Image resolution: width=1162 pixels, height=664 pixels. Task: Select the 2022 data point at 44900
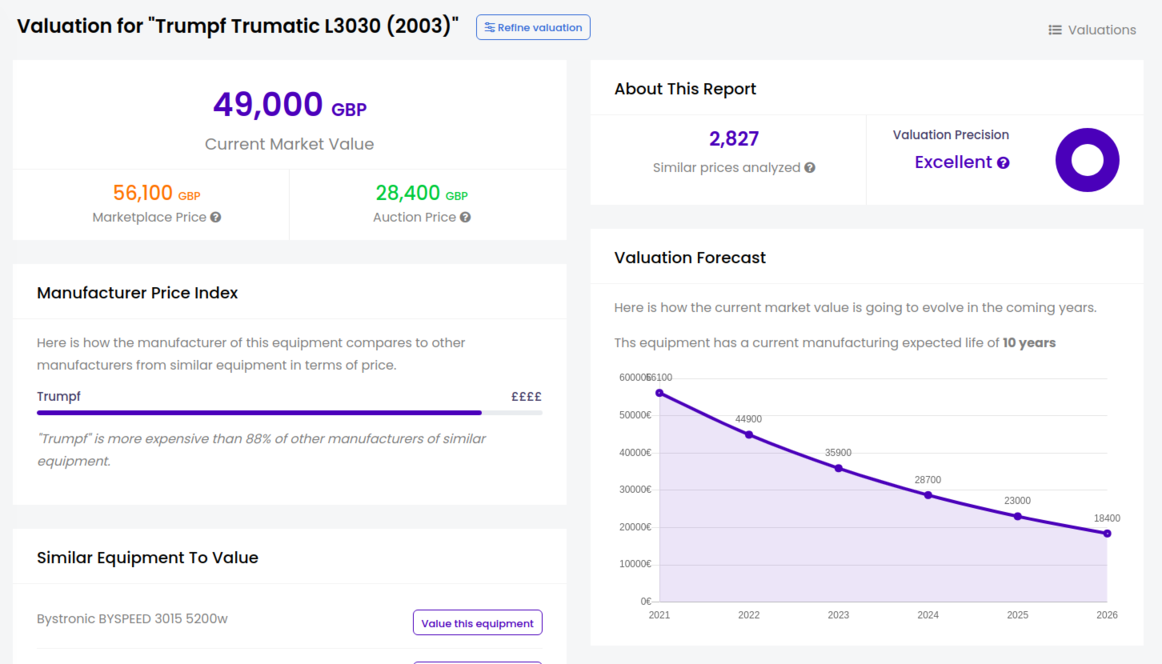click(749, 434)
